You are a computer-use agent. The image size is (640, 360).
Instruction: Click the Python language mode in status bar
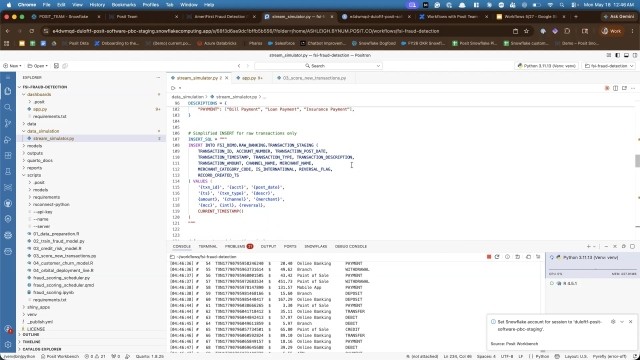coord(542,356)
